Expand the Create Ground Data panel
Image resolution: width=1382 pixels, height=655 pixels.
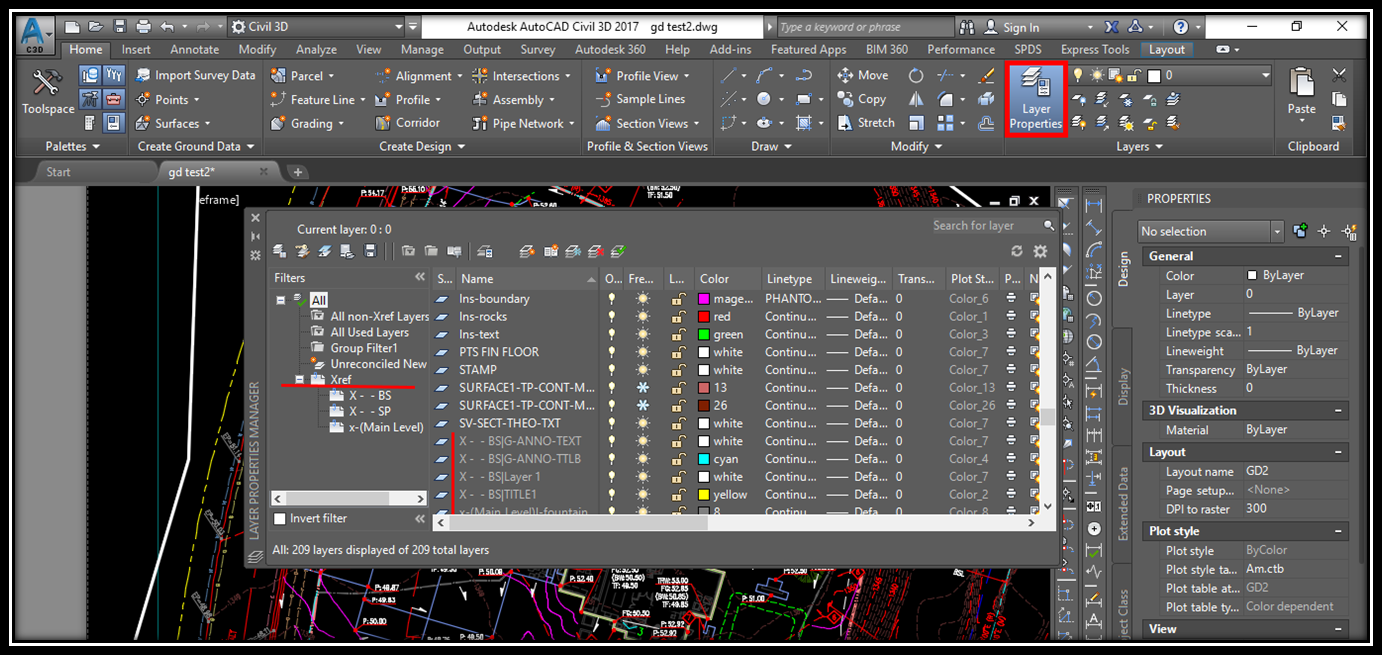[196, 146]
